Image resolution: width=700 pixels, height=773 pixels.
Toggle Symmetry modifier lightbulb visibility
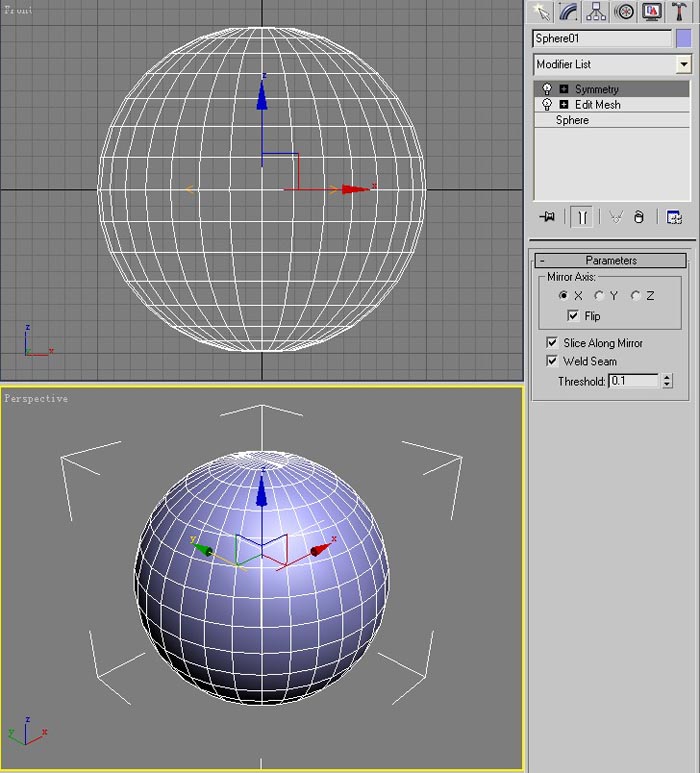[x=547, y=89]
